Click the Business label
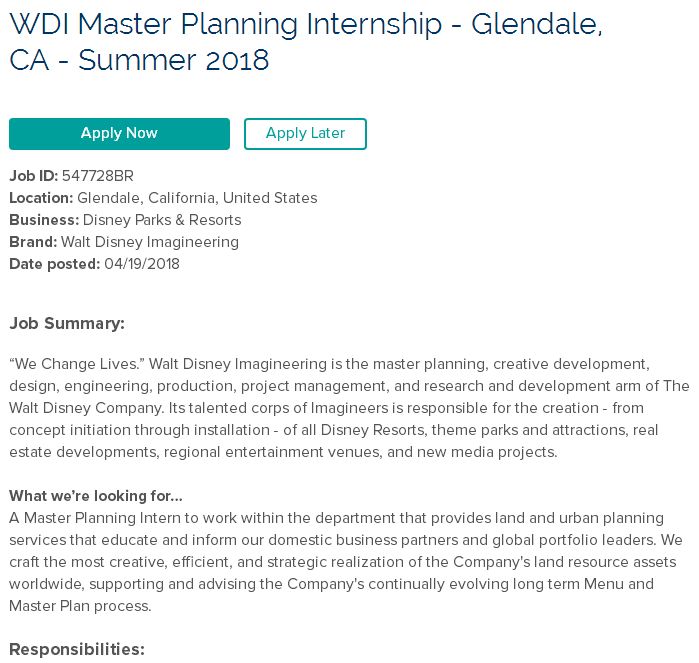The image size is (699, 663). tap(44, 219)
